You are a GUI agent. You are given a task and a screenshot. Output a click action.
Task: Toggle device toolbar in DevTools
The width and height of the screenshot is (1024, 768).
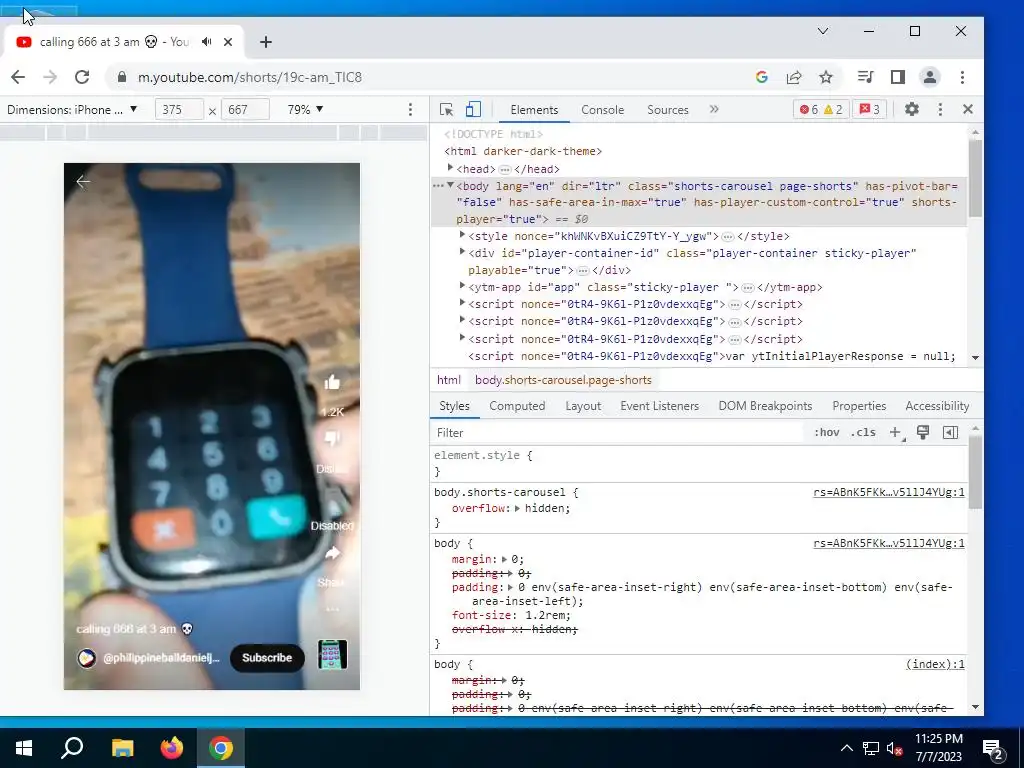[x=473, y=110]
